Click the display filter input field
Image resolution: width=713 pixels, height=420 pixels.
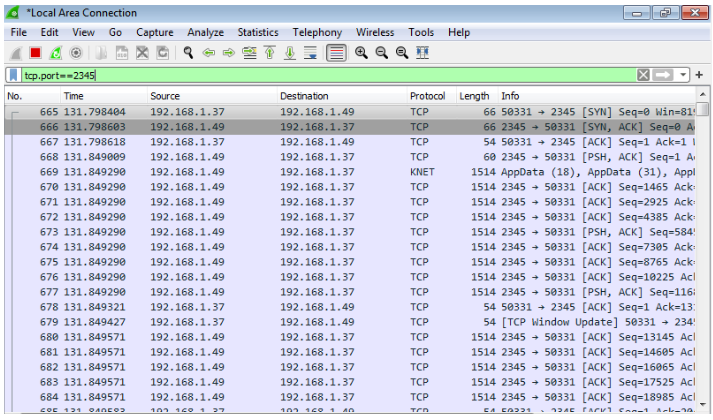click(x=328, y=75)
